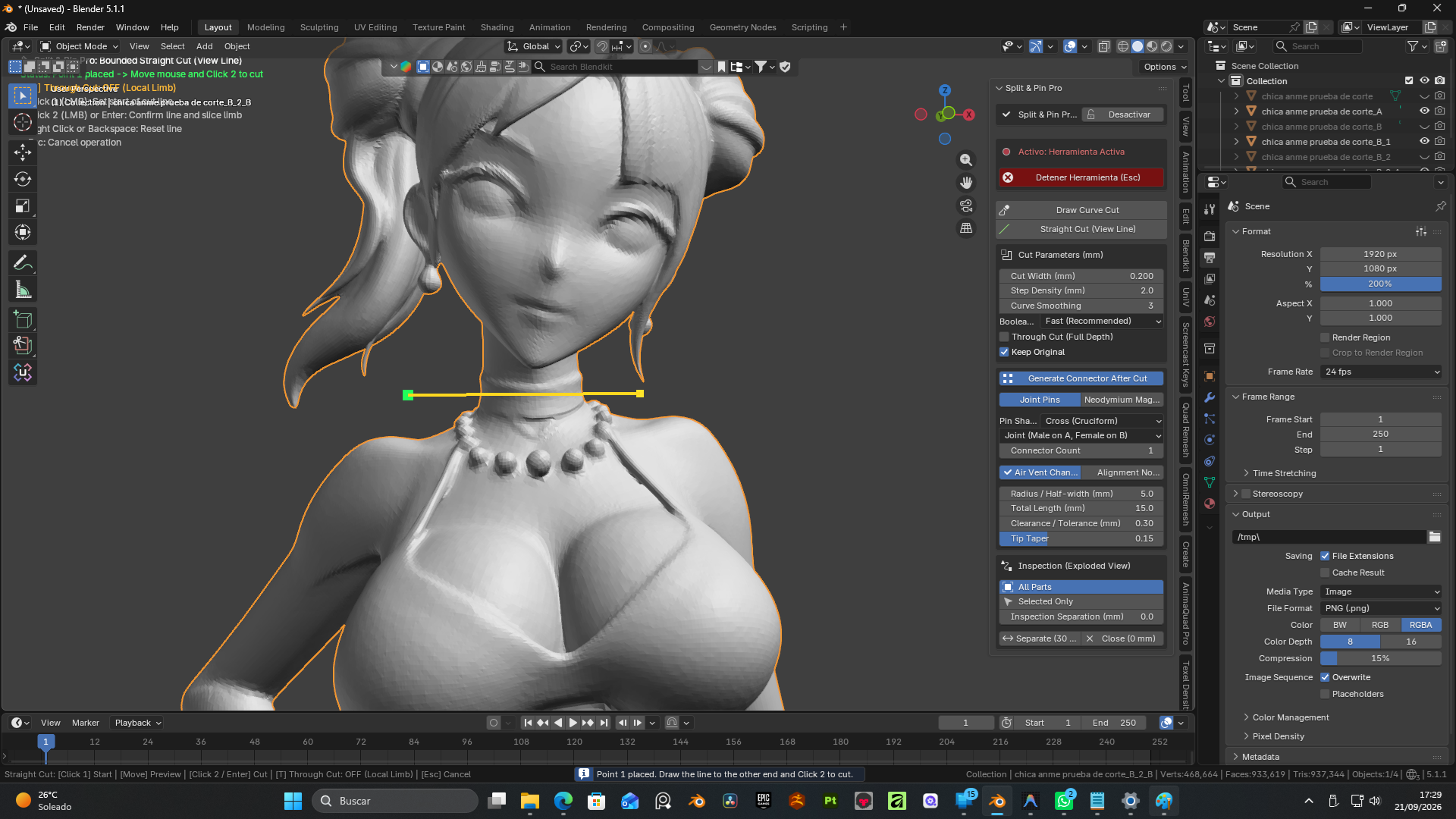Click the pan view hand icon
Viewport: 1456px width, 819px height.
tap(966, 183)
